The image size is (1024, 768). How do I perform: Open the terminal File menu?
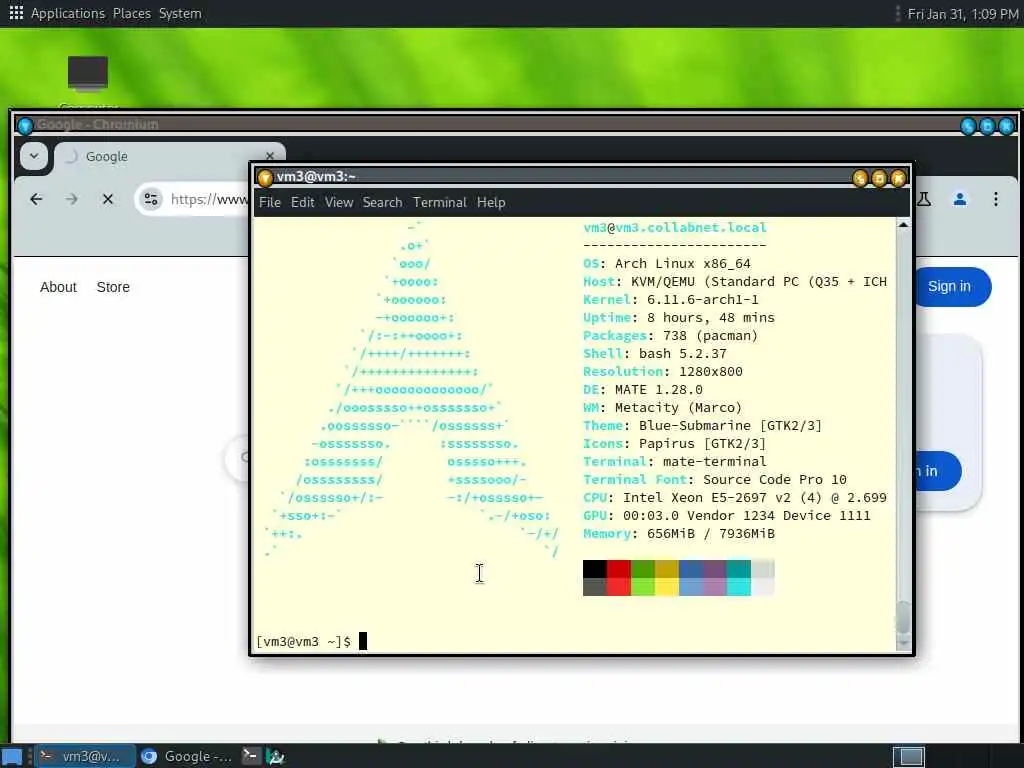(x=270, y=202)
